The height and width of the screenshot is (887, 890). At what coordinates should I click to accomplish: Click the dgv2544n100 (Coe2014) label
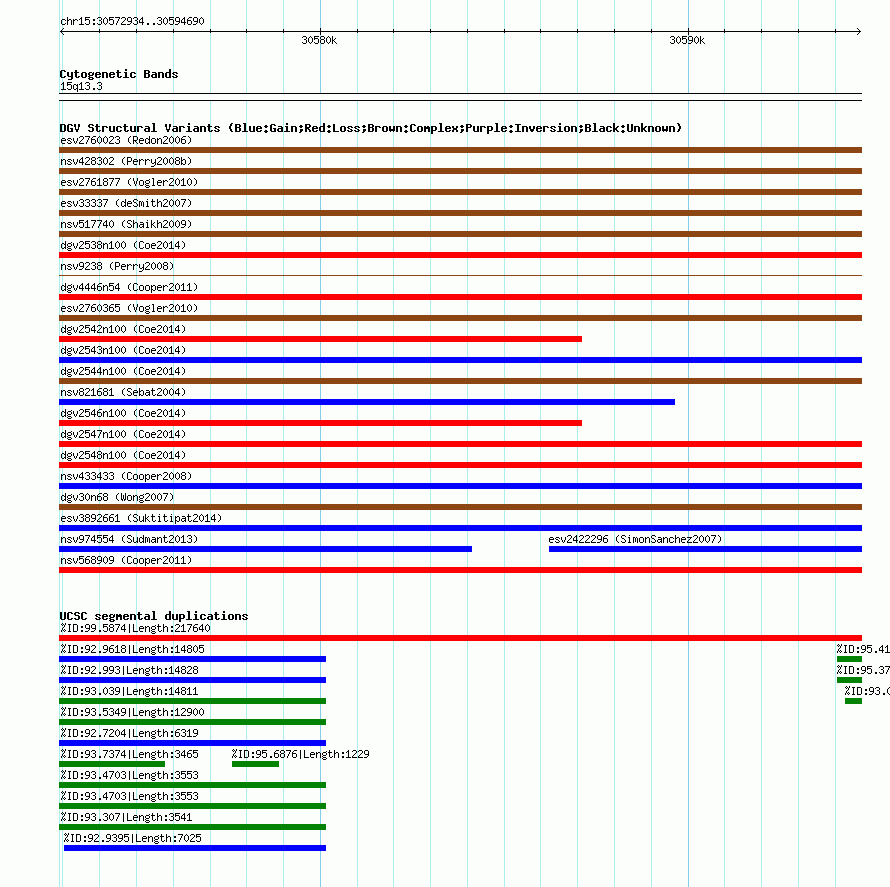point(123,371)
